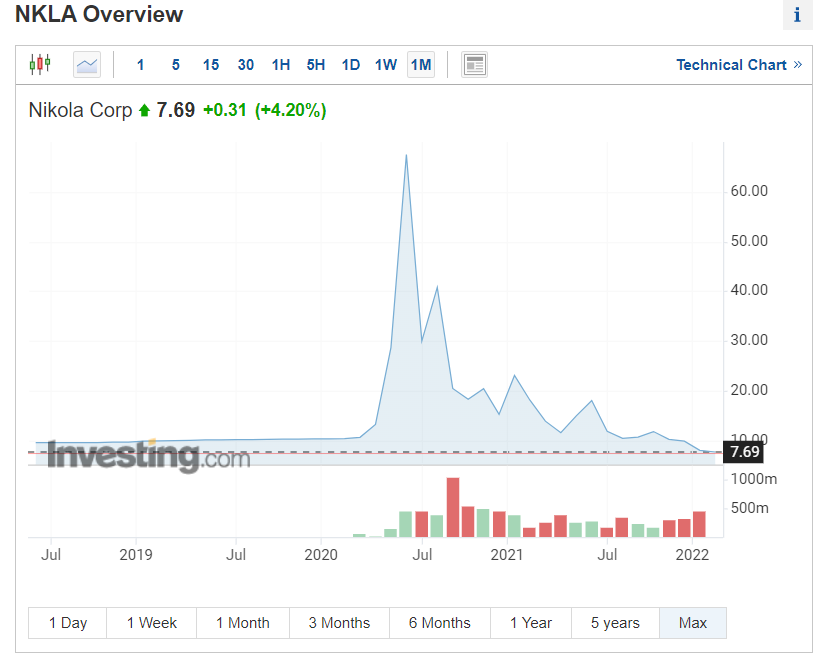The image size is (817, 659).
Task: Show the 1 Month range
Action: (243, 623)
